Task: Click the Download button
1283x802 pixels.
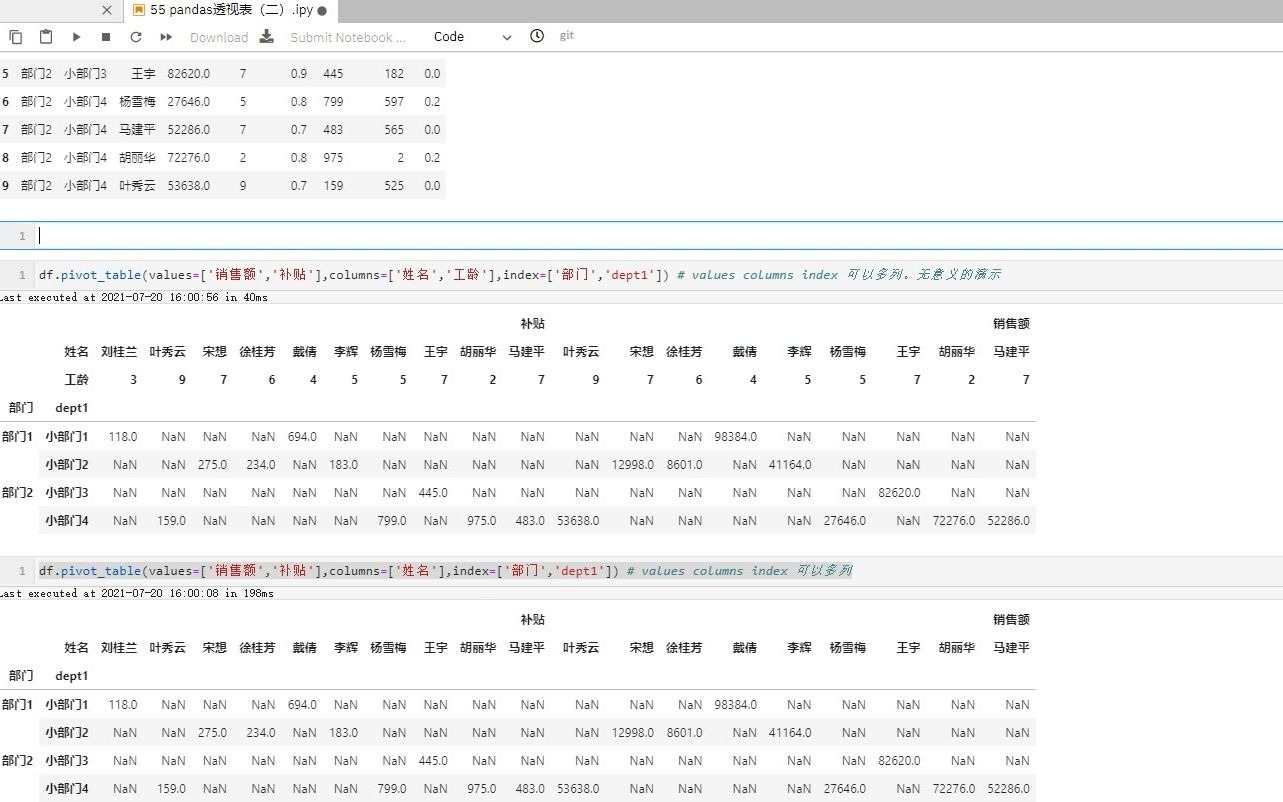Action: coord(219,37)
